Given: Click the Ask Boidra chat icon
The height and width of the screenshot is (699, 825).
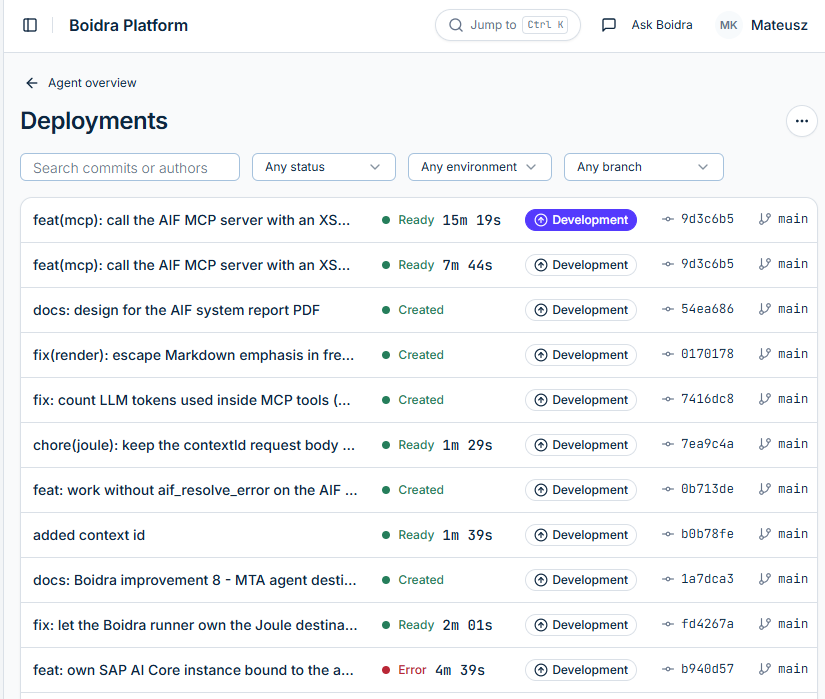Looking at the screenshot, I should click(608, 25).
